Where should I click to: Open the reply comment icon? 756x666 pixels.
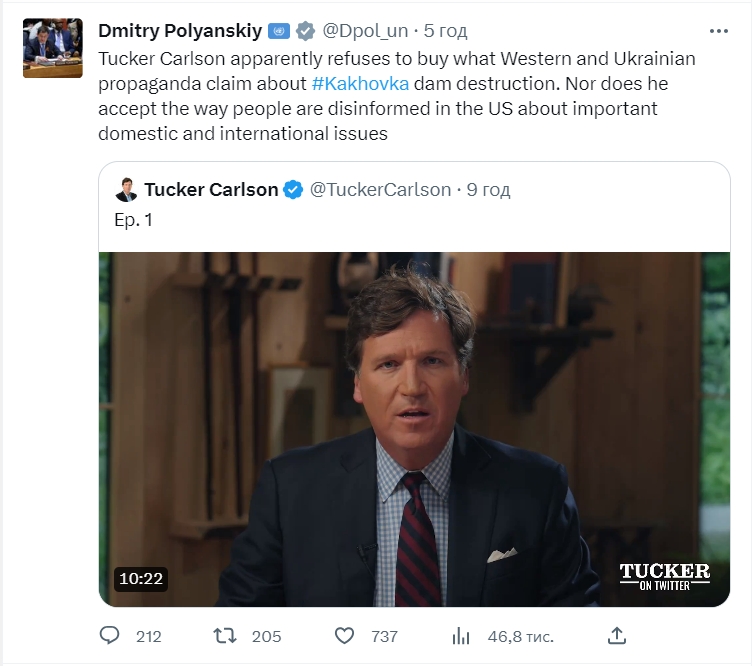(109, 636)
